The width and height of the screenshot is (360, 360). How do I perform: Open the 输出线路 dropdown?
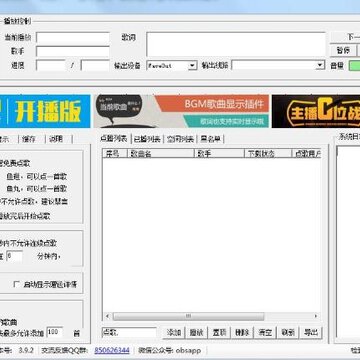[x=320, y=65]
